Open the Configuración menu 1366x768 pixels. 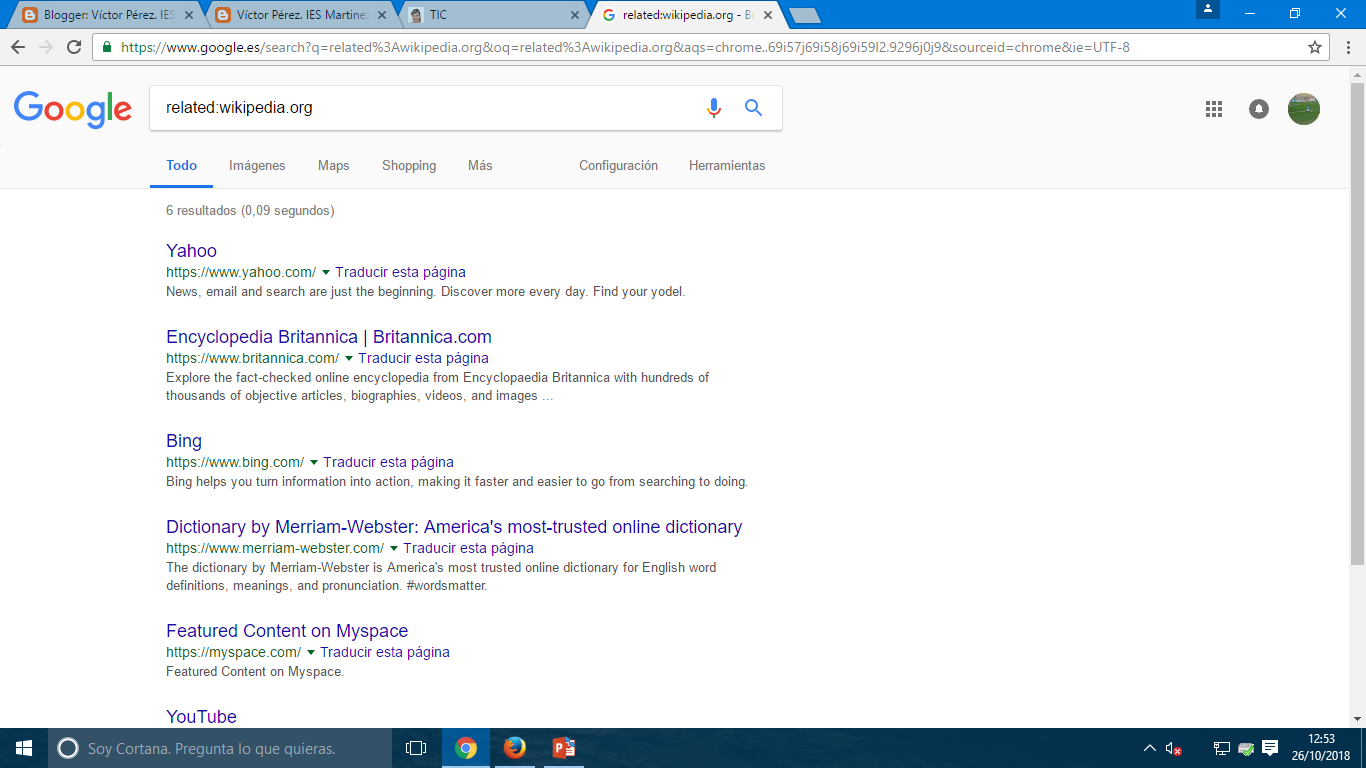(x=618, y=166)
